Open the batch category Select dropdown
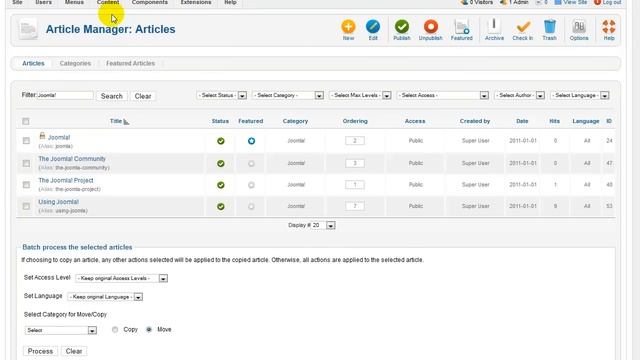Viewport: 640px width, 360px height. click(x=61, y=330)
